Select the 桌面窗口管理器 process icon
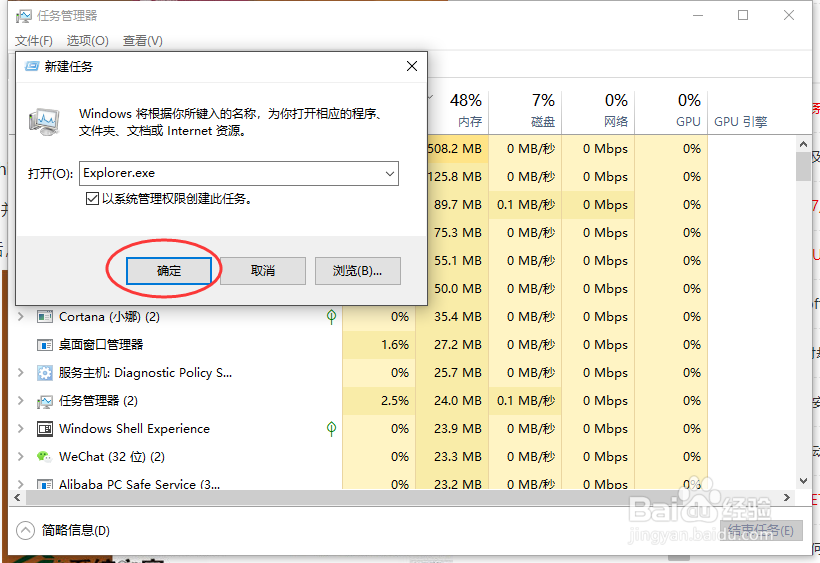Viewport: 820px width, 563px height. point(44,345)
